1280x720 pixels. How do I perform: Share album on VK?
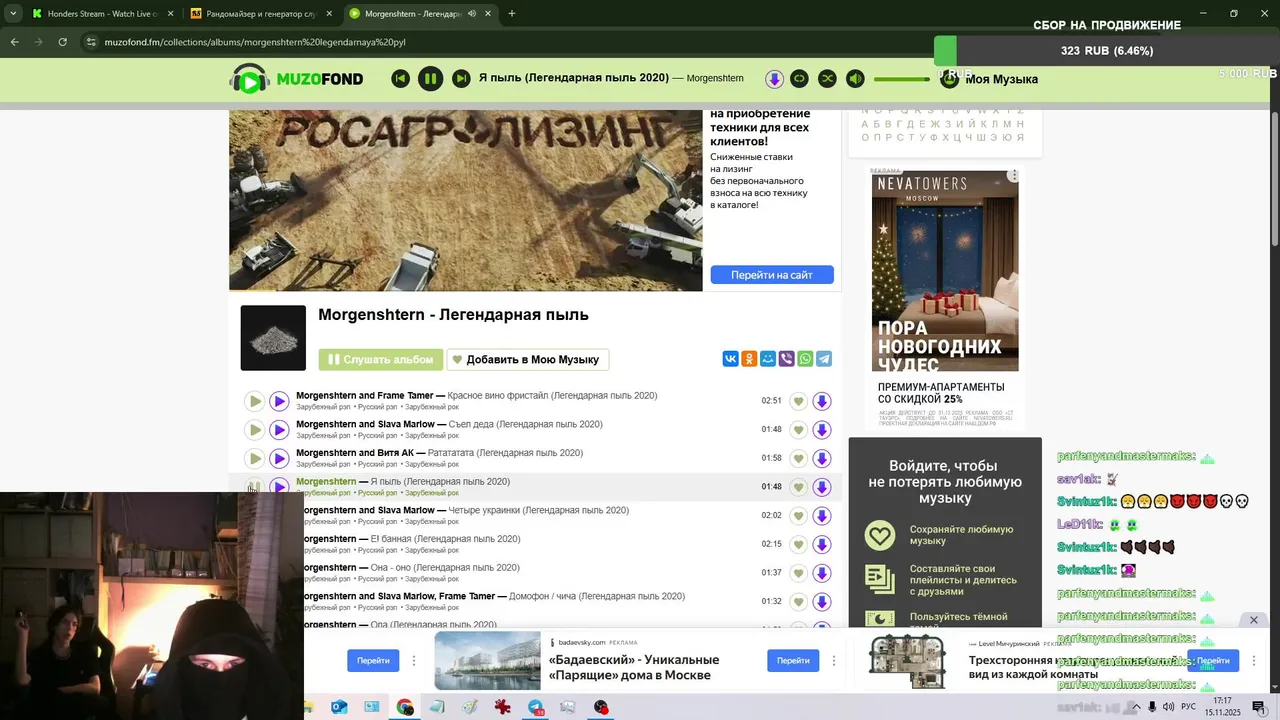[x=730, y=359]
